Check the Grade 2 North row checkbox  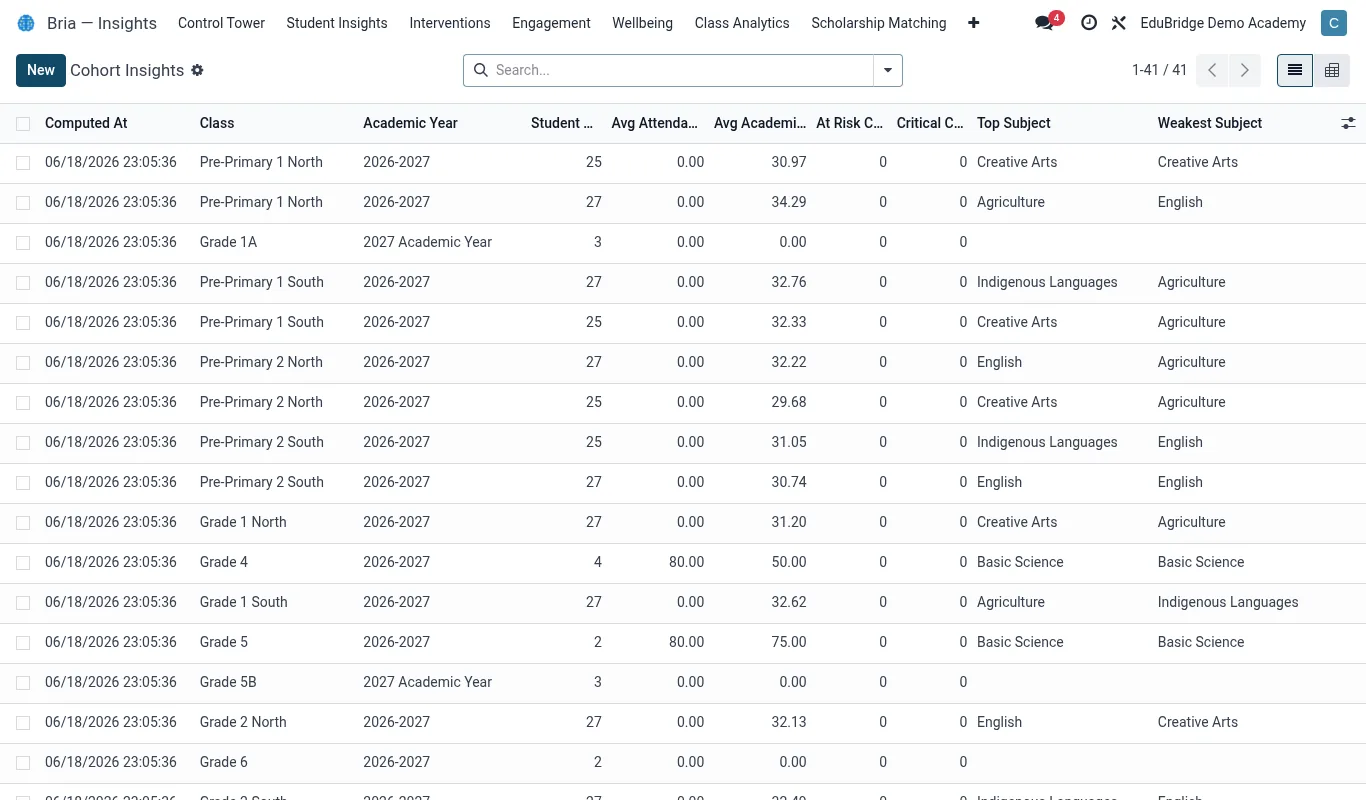[x=23, y=723]
